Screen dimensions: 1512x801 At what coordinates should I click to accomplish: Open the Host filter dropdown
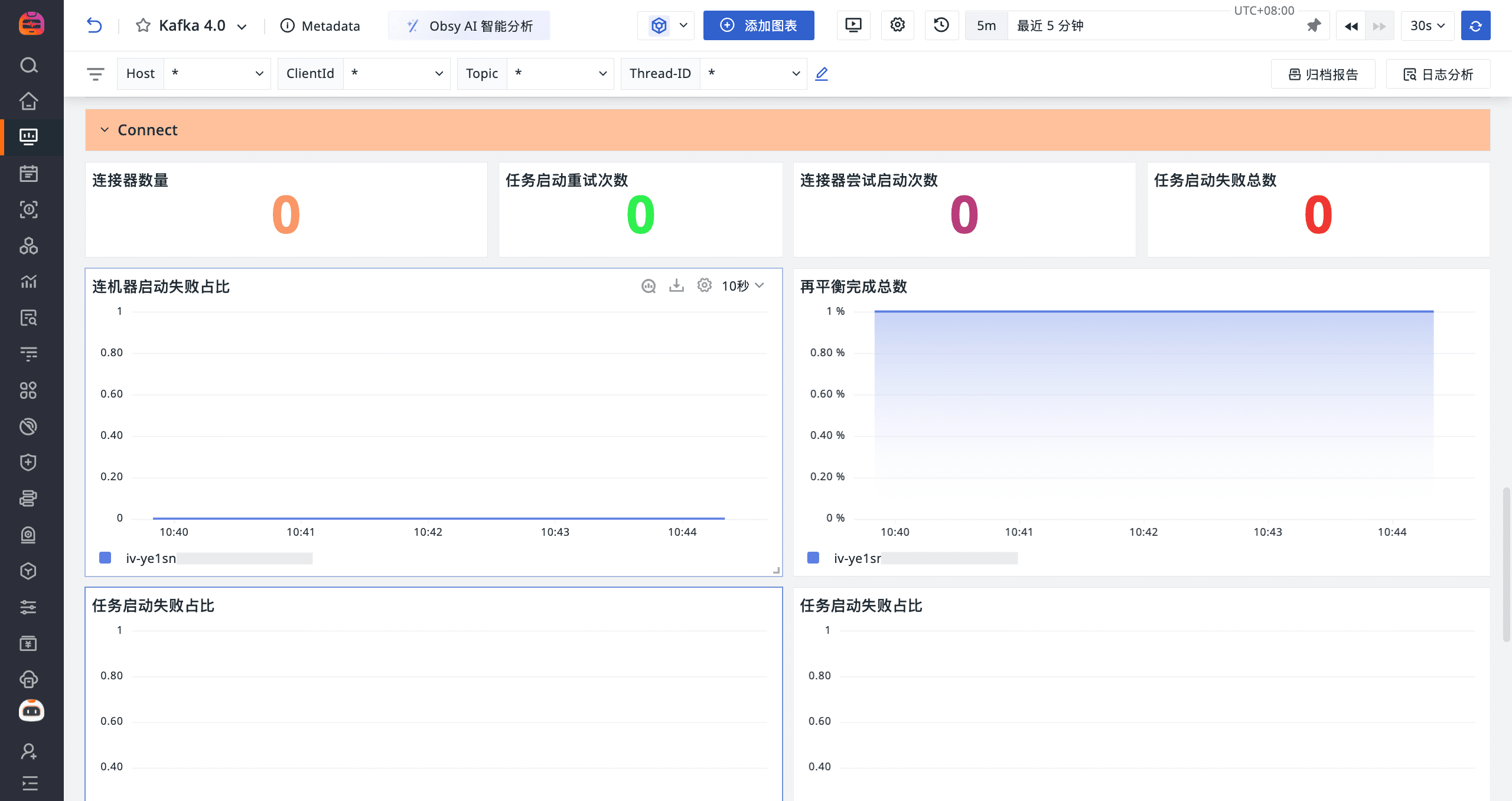click(x=217, y=74)
